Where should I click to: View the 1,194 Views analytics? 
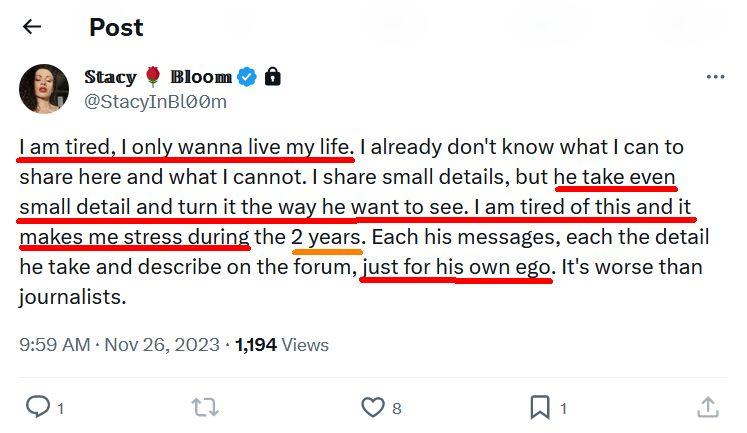coord(281,345)
